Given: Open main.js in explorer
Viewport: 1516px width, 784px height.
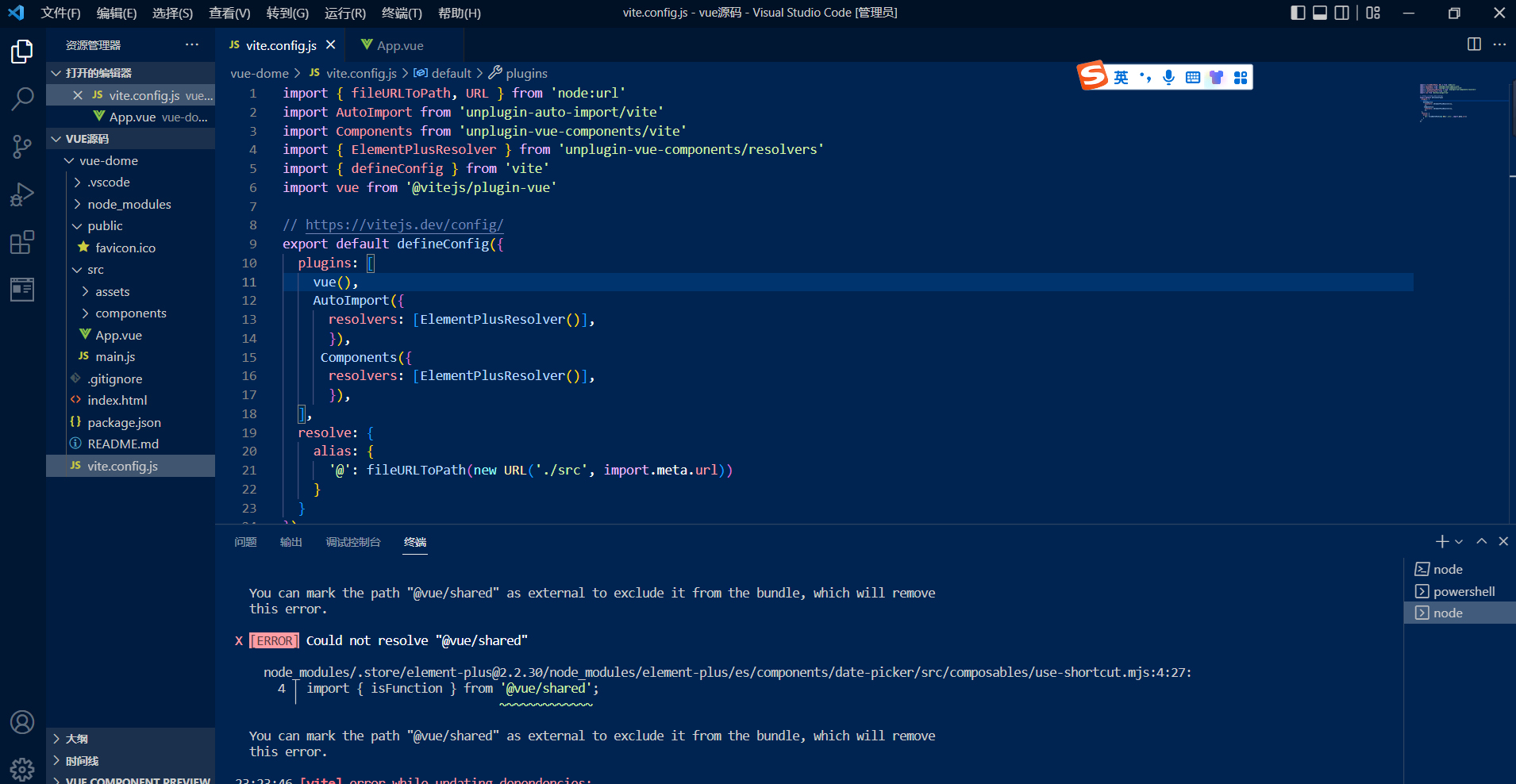Looking at the screenshot, I should [130, 356].
